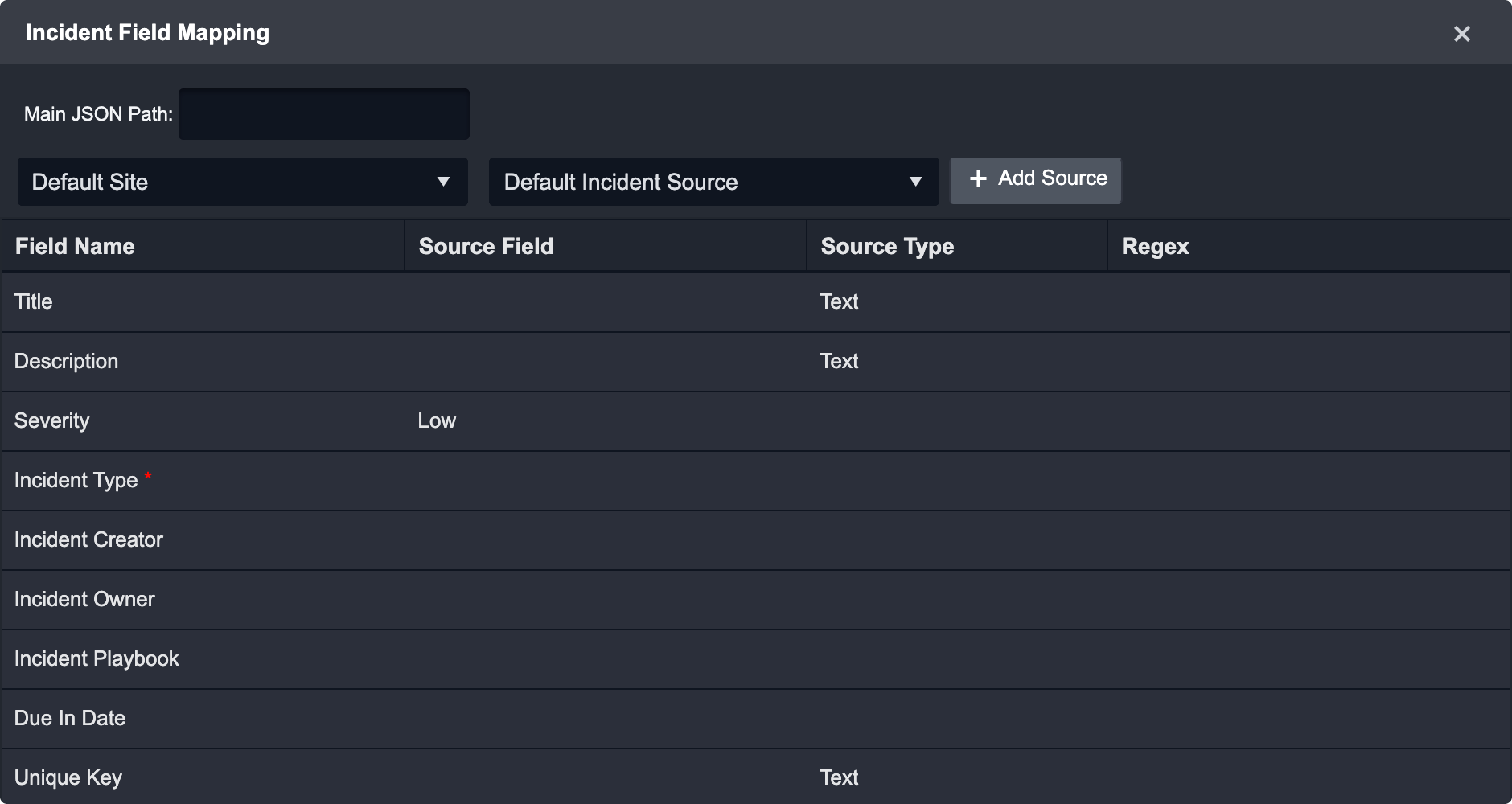Image resolution: width=1512 pixels, height=804 pixels.
Task: Click the plus icon on Add Source
Action: click(x=977, y=178)
